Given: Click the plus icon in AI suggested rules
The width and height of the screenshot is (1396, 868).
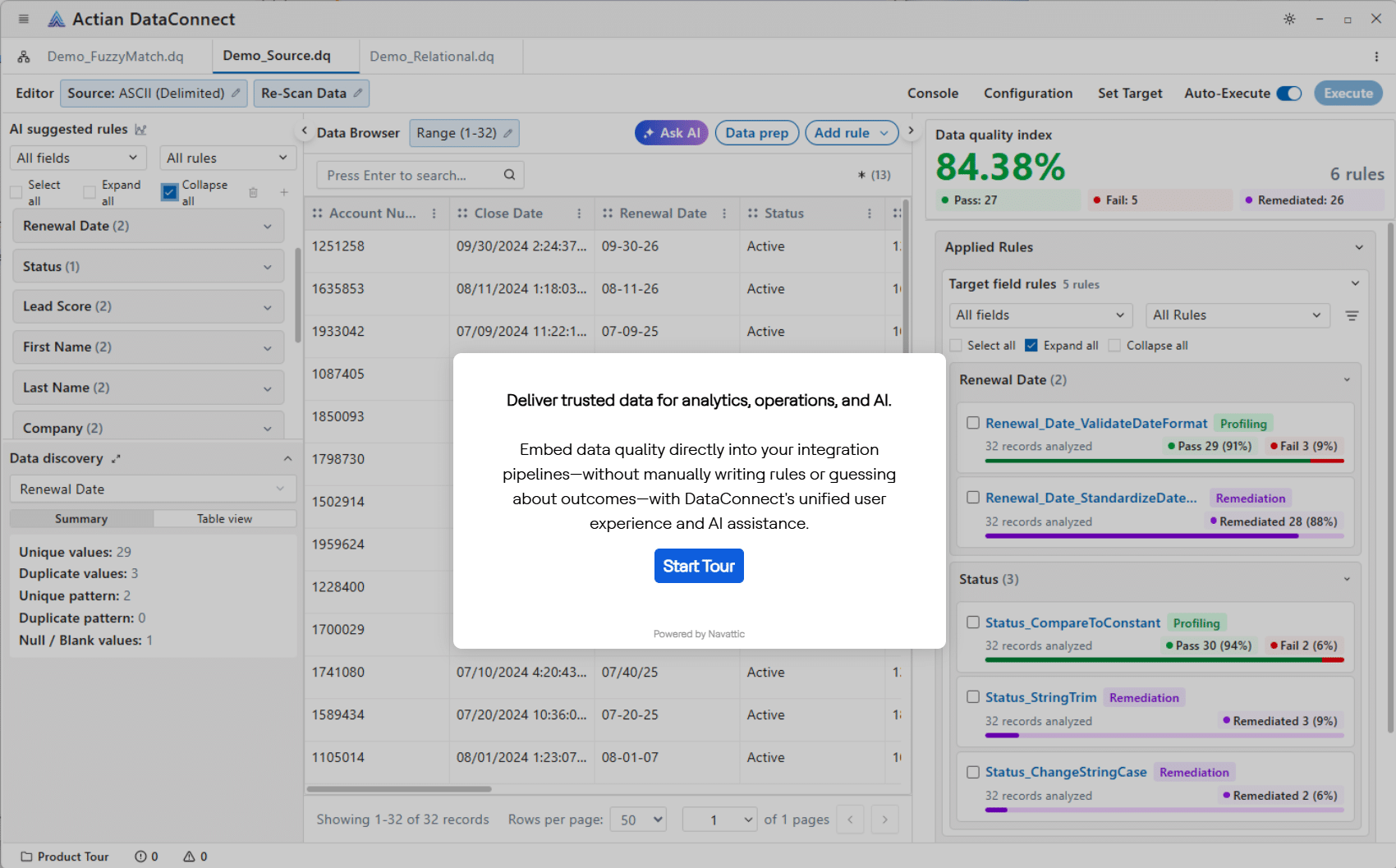Looking at the screenshot, I should (x=284, y=192).
